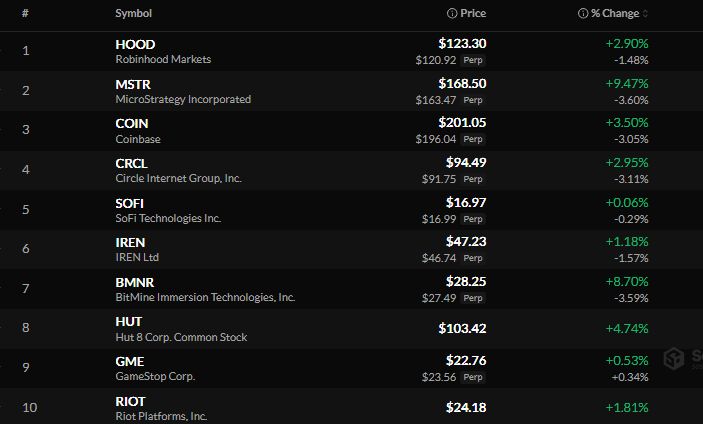Click the COIN Perp badge
The height and width of the screenshot is (424, 703).
pos(473,139)
